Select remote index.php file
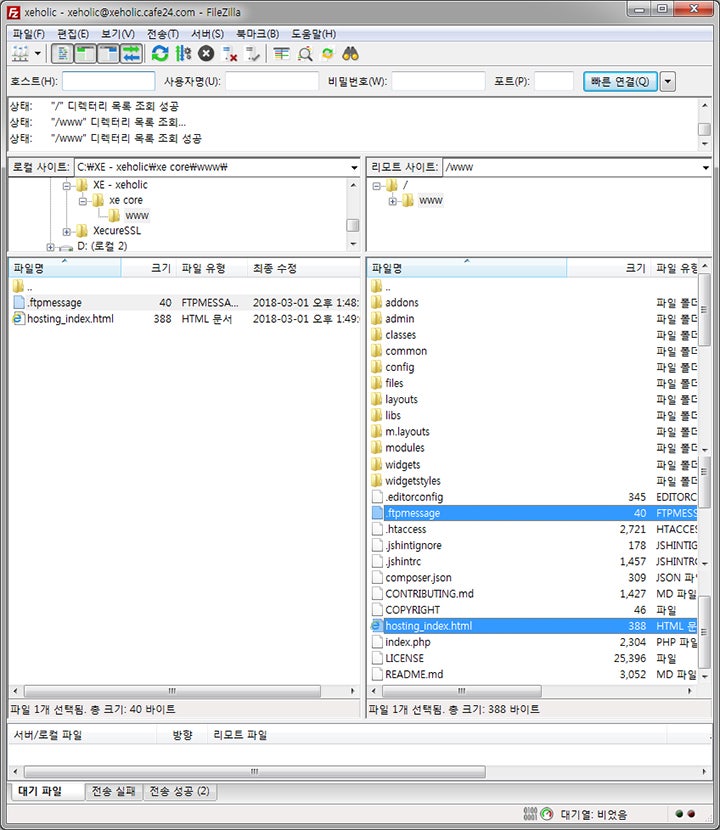Screen dimensions: 720x830 (533, 642)
